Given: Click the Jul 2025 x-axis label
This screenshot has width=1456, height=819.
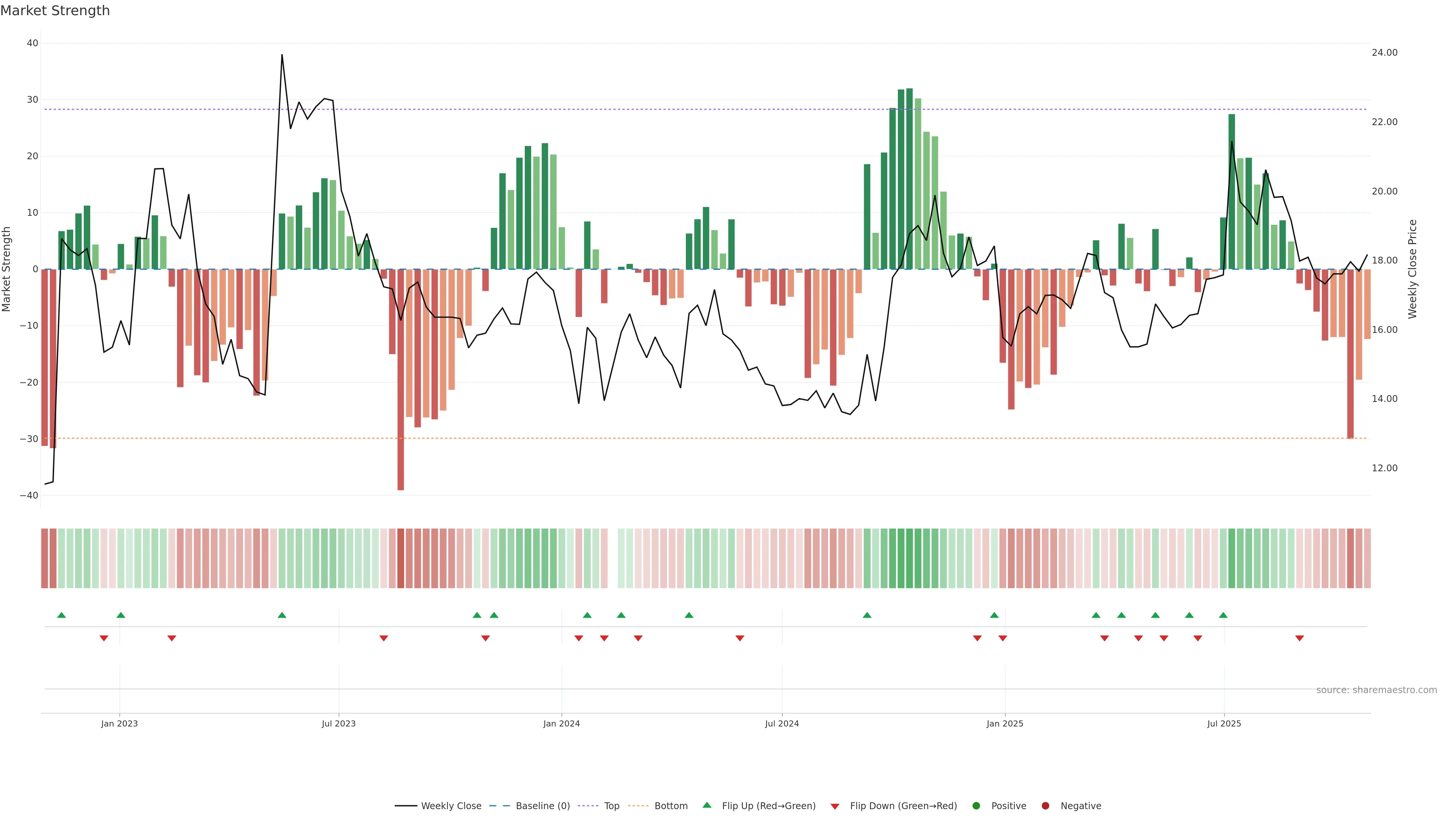Looking at the screenshot, I should coord(1224,723).
